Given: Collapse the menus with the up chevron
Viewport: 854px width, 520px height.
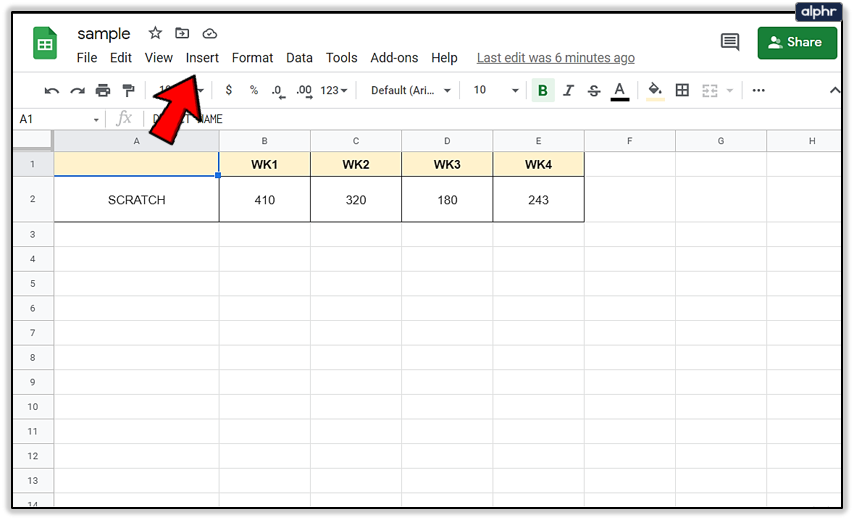Looking at the screenshot, I should [x=834, y=90].
